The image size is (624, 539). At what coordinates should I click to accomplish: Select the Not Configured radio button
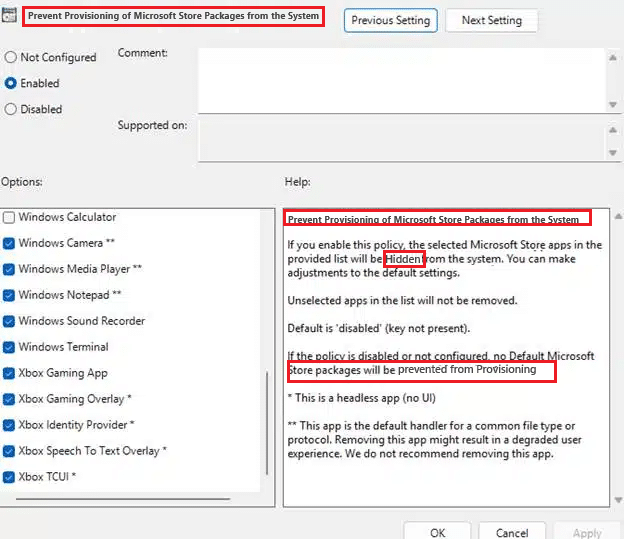coord(10,57)
